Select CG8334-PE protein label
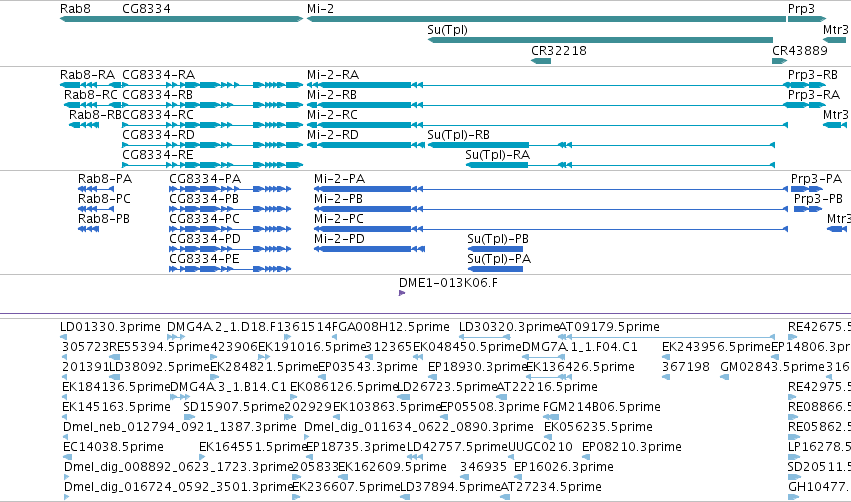Screen dimensions: 851x502 tap(204, 259)
